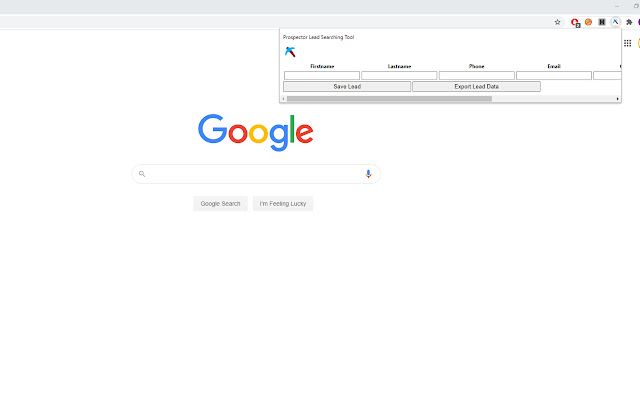Image resolution: width=640 pixels, height=400 pixels.
Task: Click the 'Email' column label
Action: [x=554, y=66]
